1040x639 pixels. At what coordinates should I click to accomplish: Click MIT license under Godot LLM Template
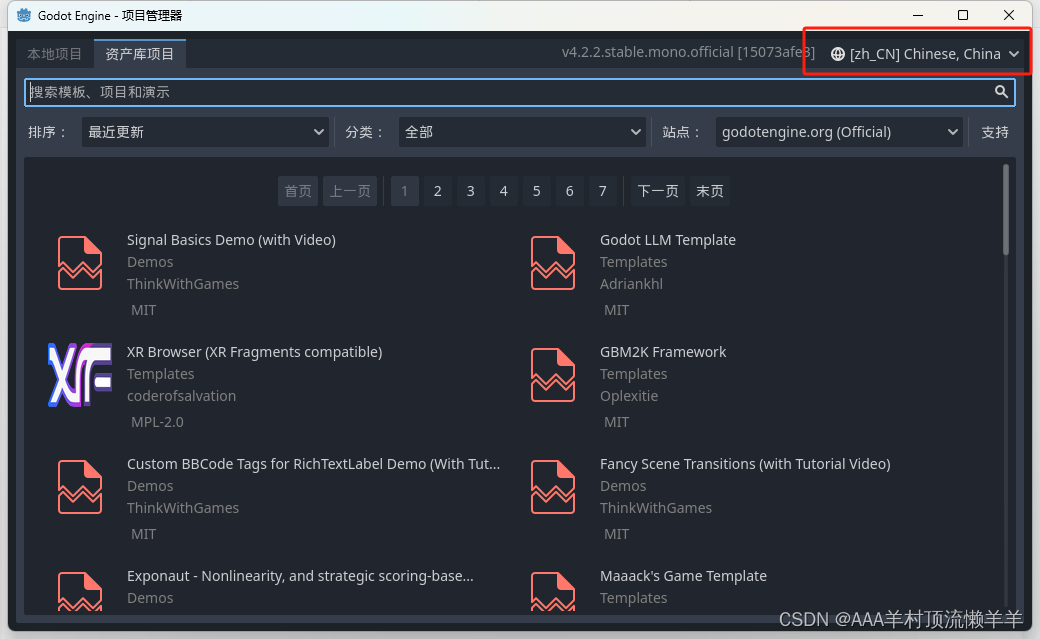[x=617, y=310]
